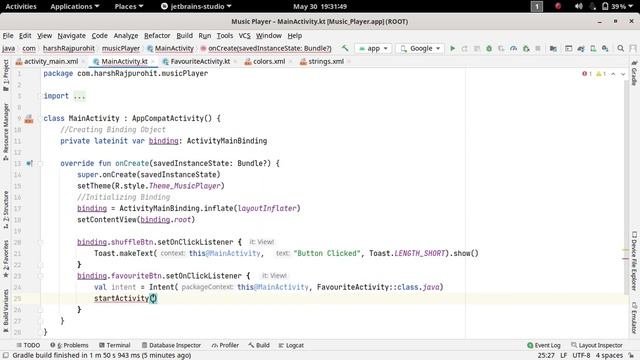The width and height of the screenshot is (640, 360).
Task: Toggle the Build Variants side panel
Action: pyautogui.click(x=6, y=311)
